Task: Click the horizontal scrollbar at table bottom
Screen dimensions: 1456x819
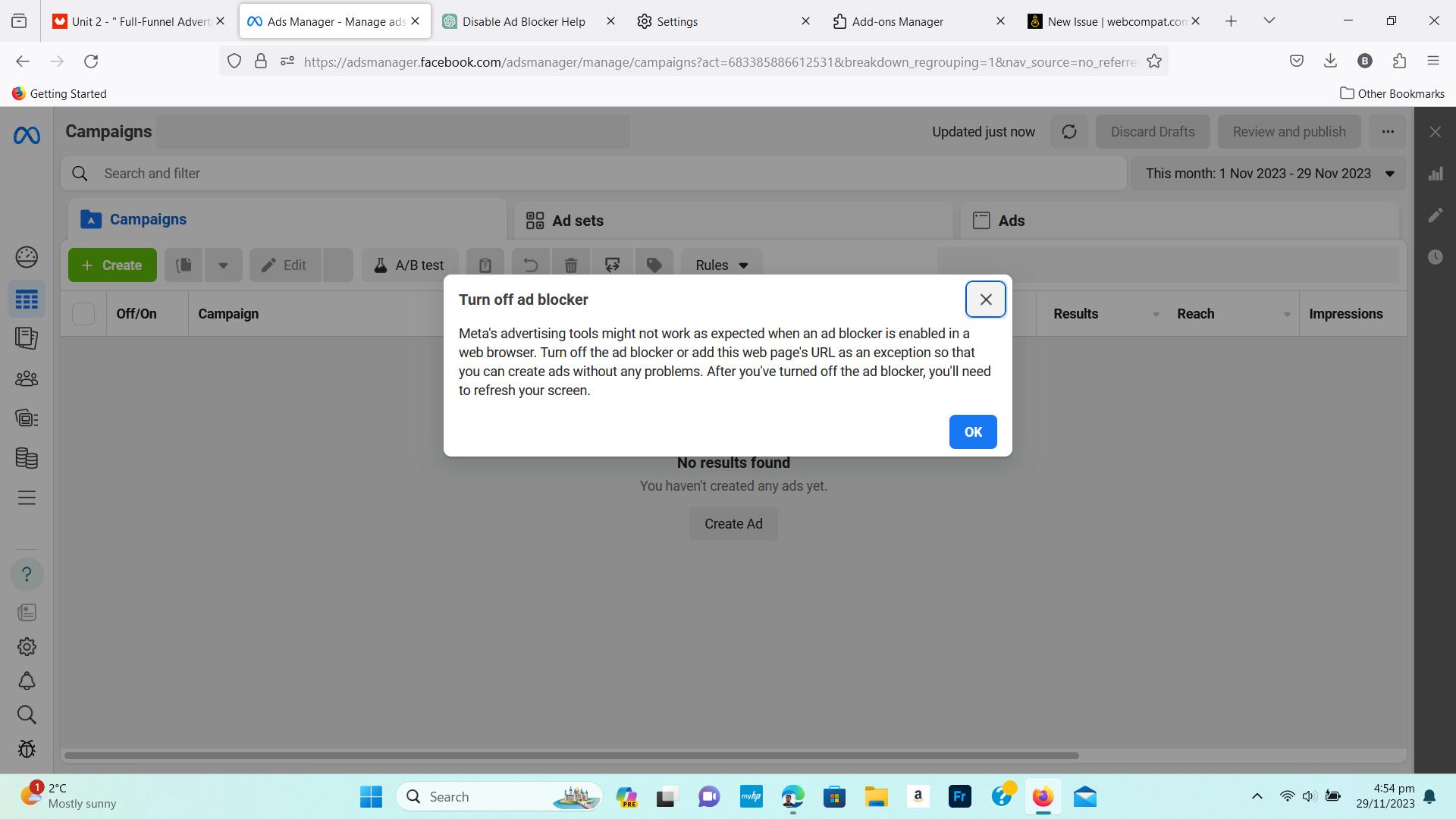Action: point(572,755)
